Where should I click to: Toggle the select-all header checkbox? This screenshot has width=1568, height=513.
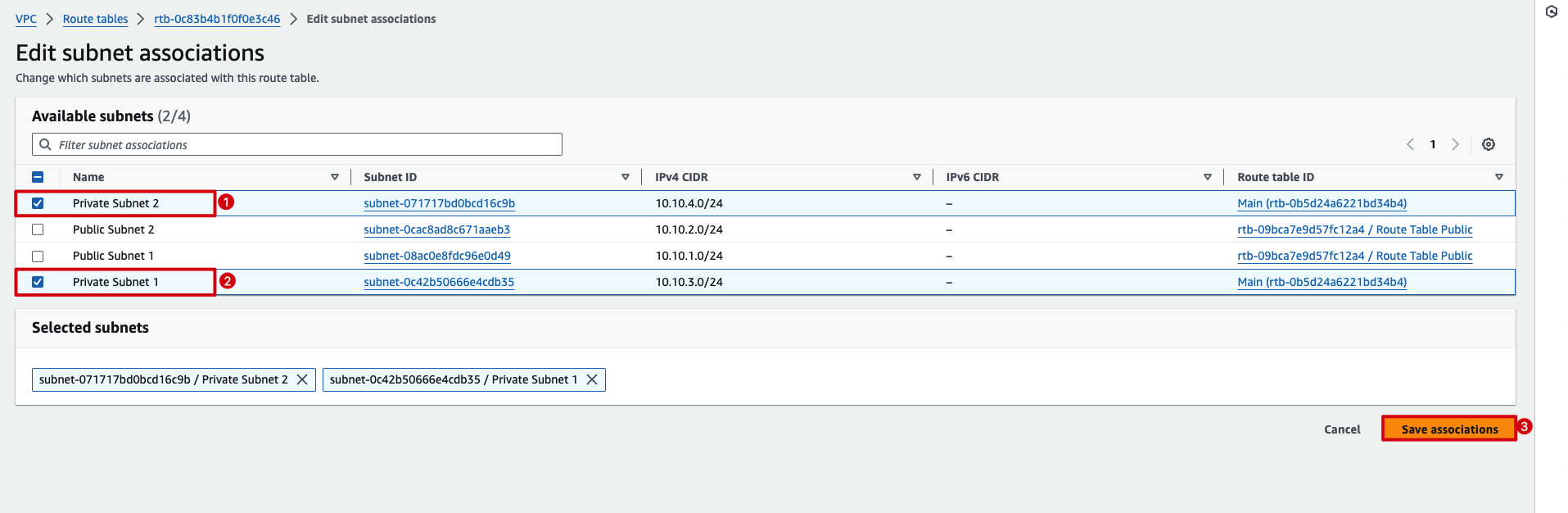point(38,177)
